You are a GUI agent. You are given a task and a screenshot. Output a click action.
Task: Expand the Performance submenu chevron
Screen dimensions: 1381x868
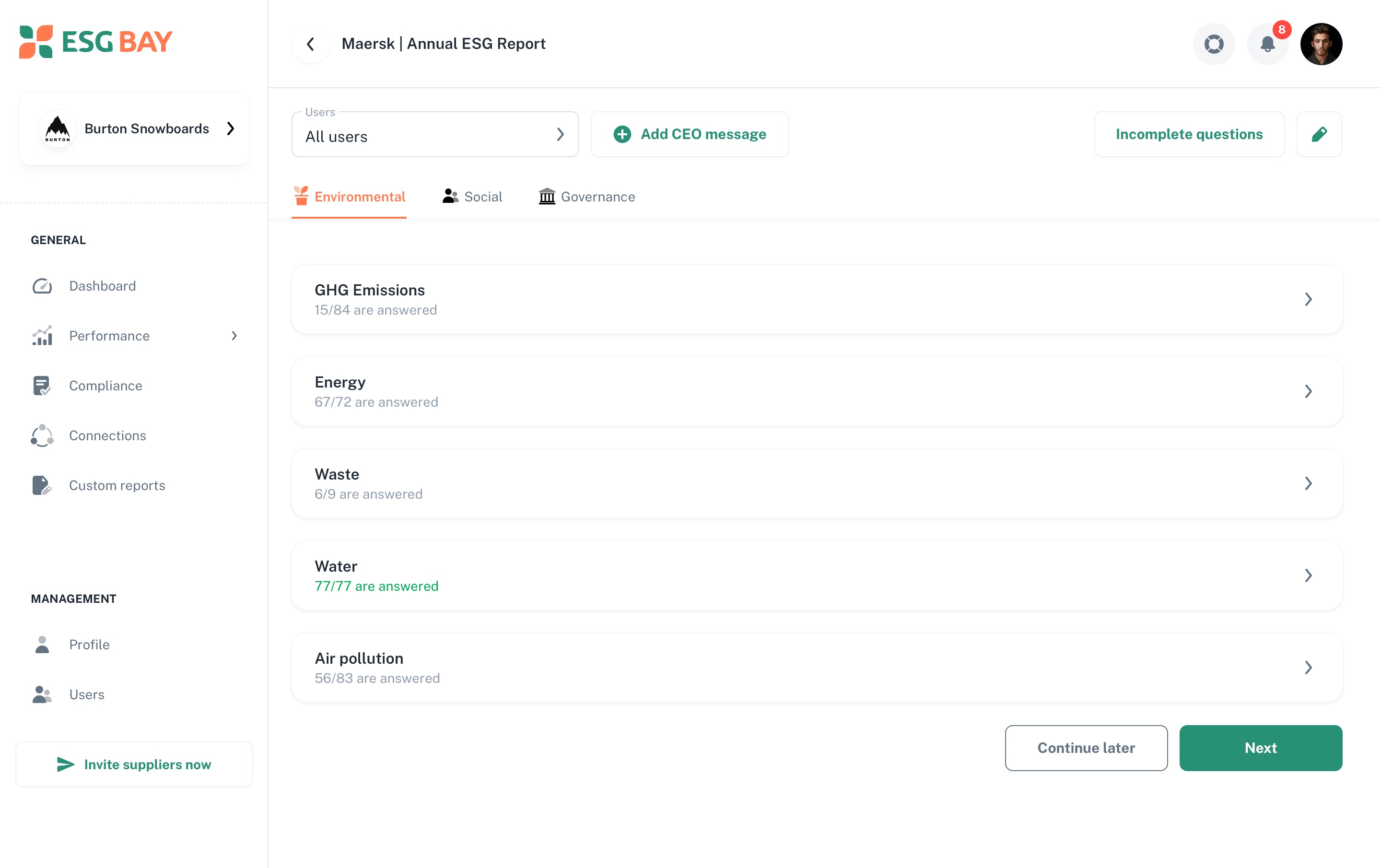pyautogui.click(x=234, y=336)
